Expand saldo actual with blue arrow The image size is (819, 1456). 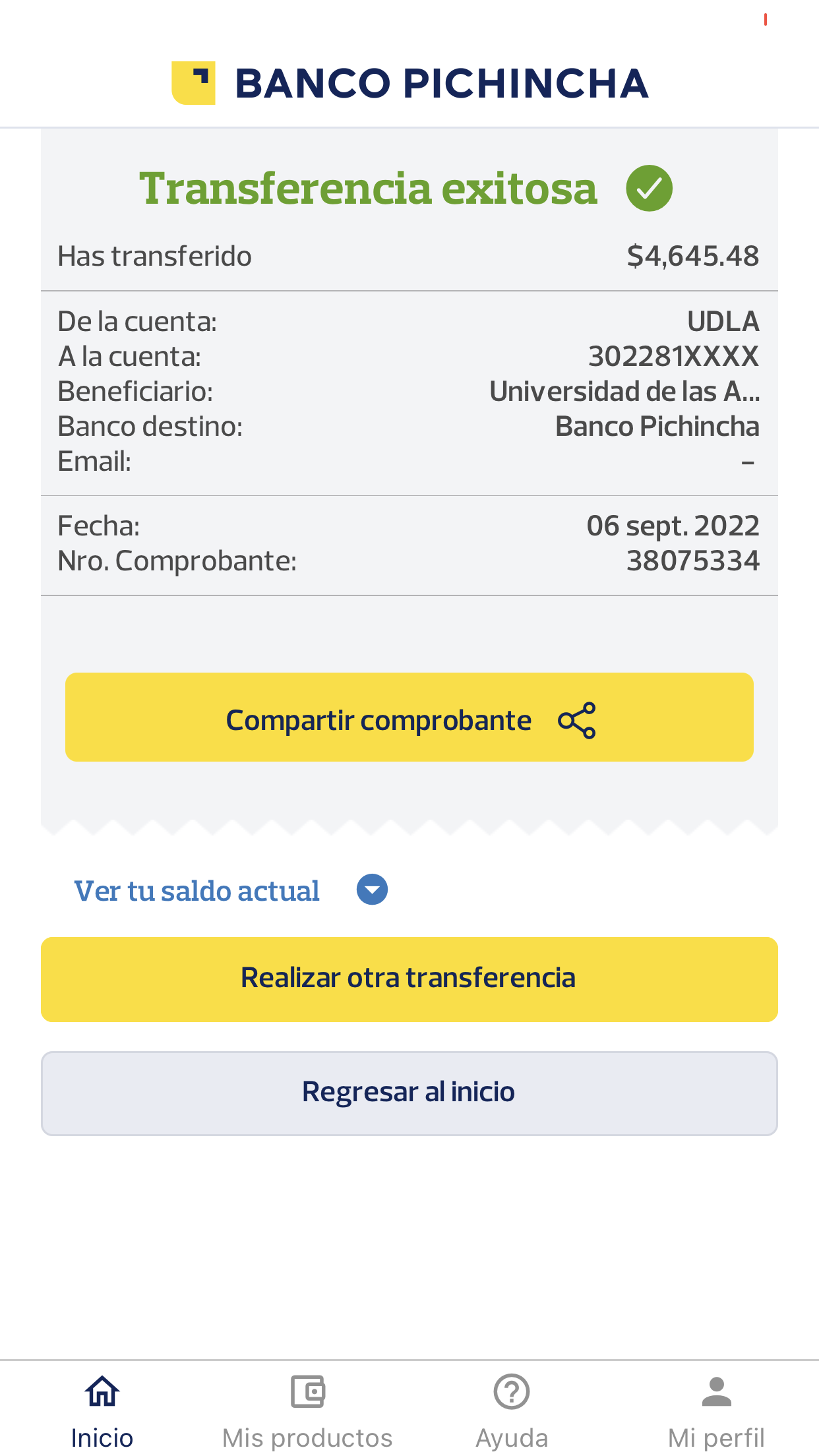tap(372, 890)
